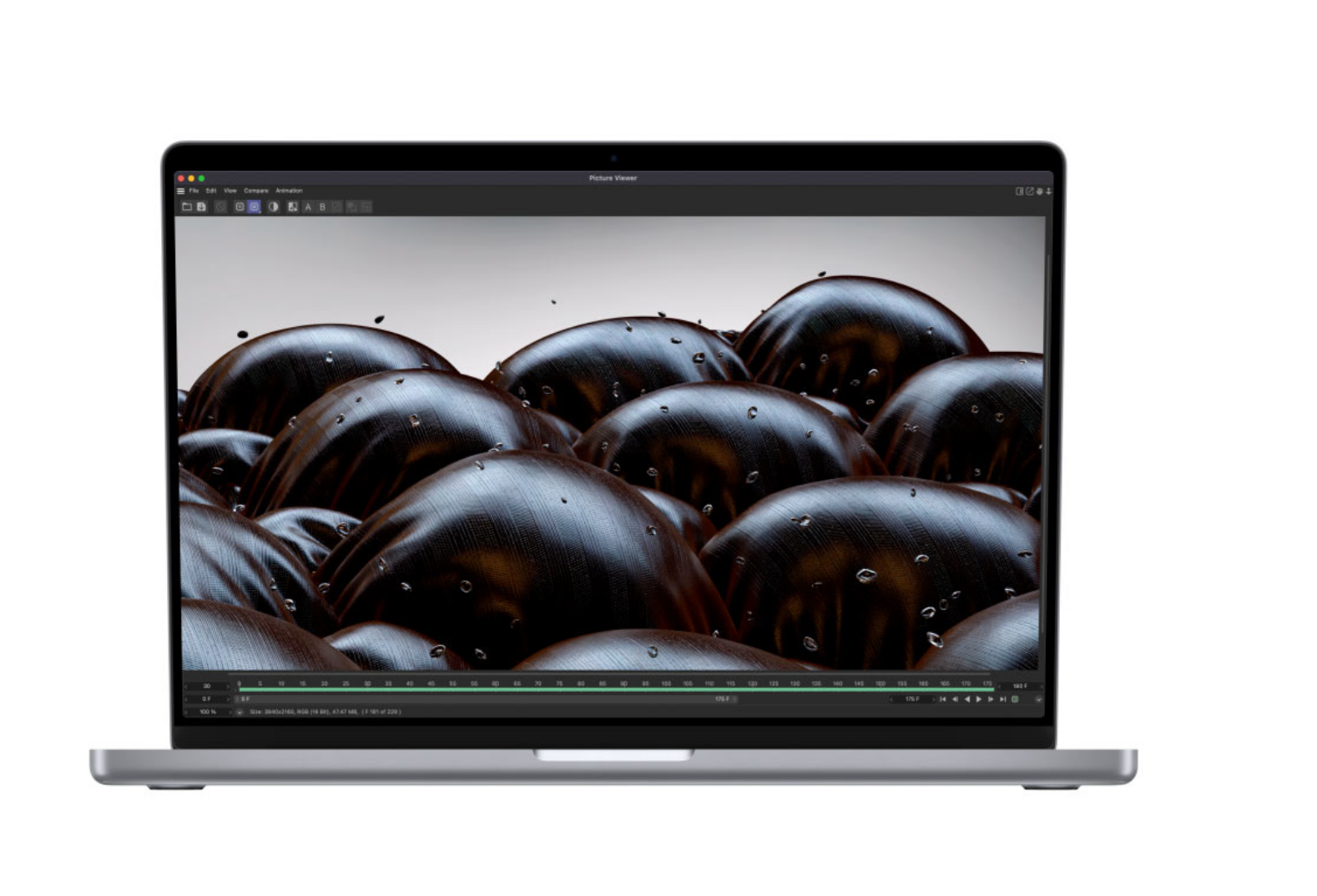Jump to the first frame
Viewport: 1317px width, 896px height.
click(x=943, y=699)
